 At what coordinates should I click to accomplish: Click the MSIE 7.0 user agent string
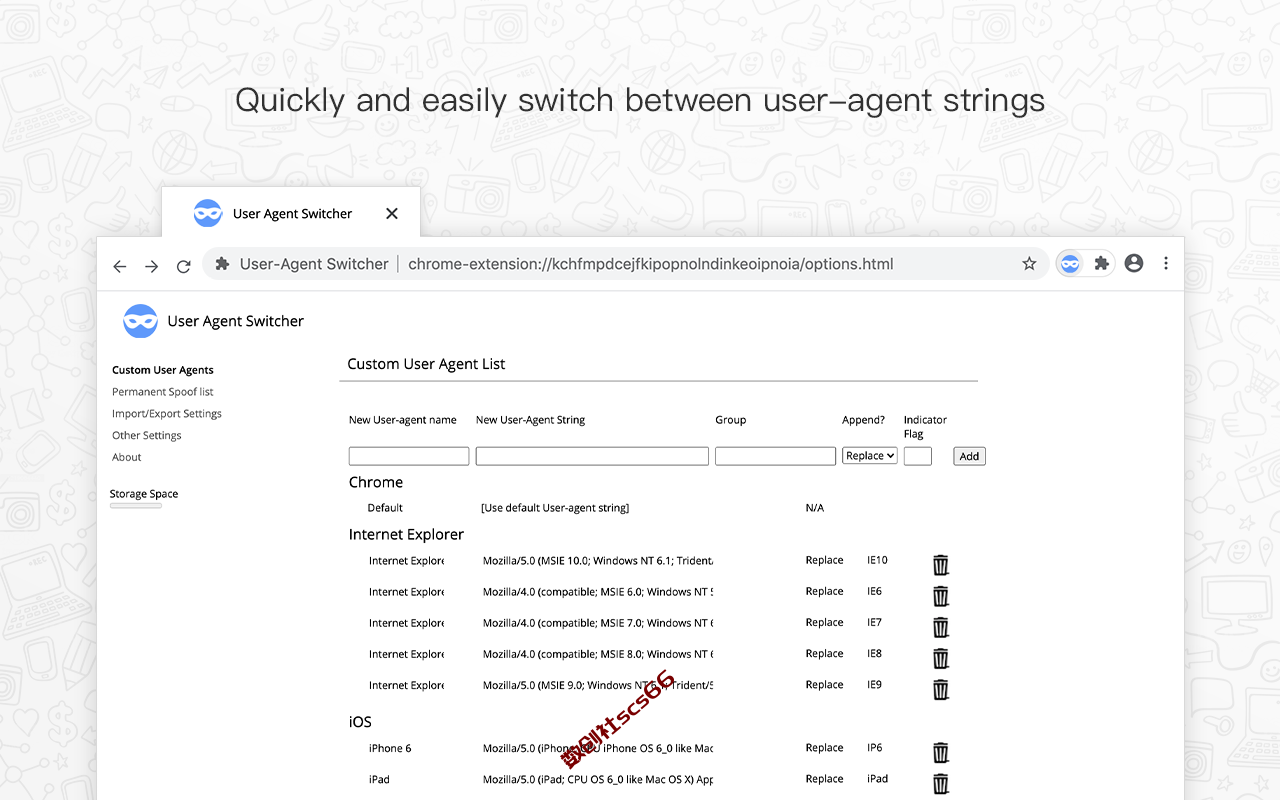598,623
